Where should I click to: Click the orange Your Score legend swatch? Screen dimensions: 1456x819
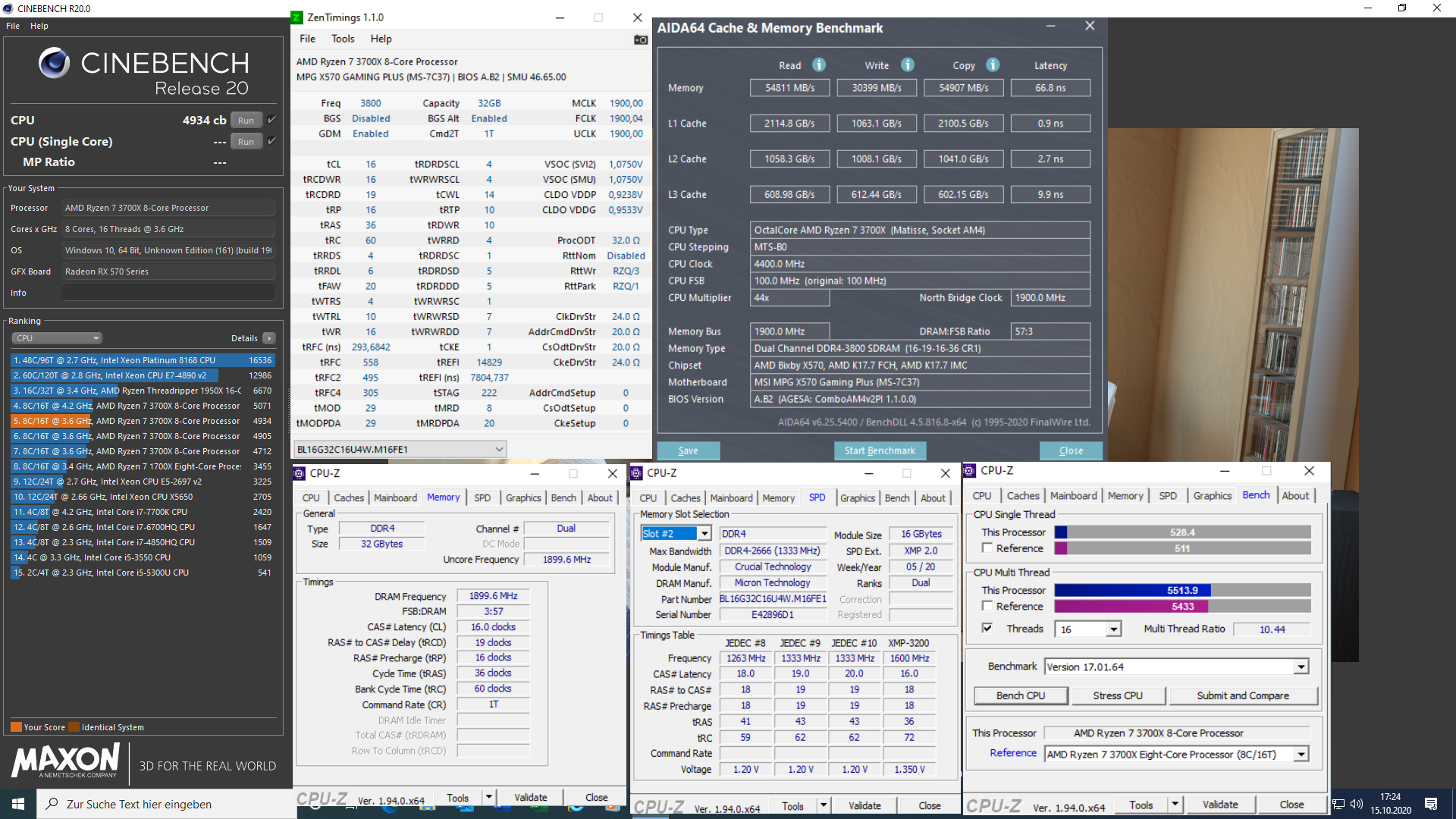coord(16,726)
